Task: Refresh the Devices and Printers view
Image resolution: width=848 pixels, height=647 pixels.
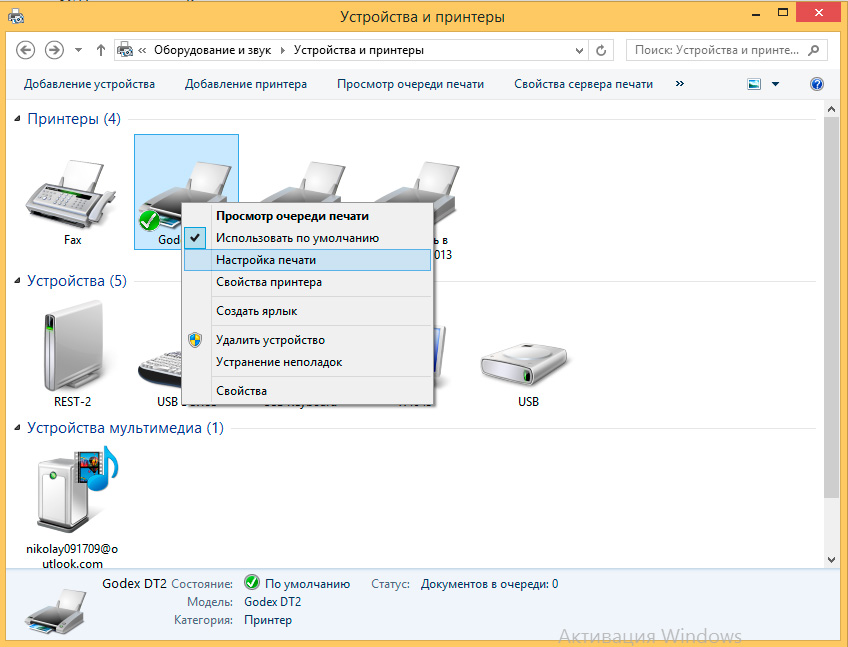Action: coord(601,50)
